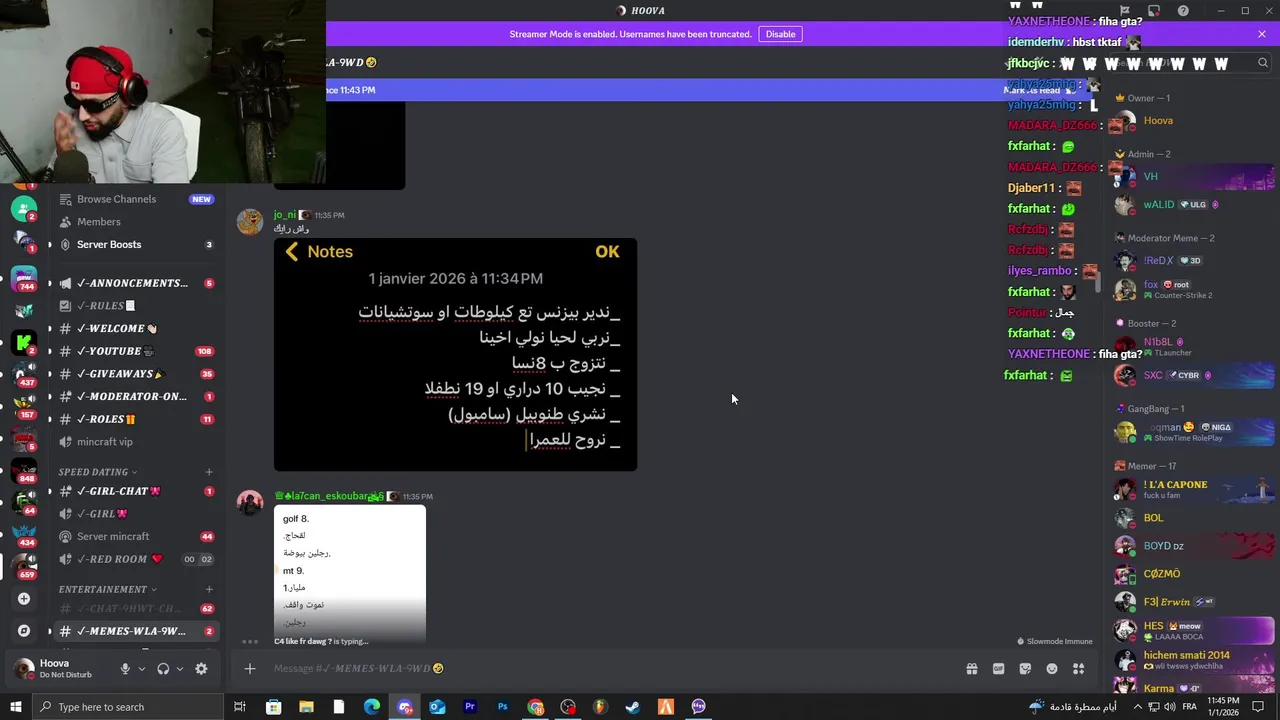1280x720 pixels.
Task: Open the Notes screenshot image from jo_ni
Action: (455, 354)
